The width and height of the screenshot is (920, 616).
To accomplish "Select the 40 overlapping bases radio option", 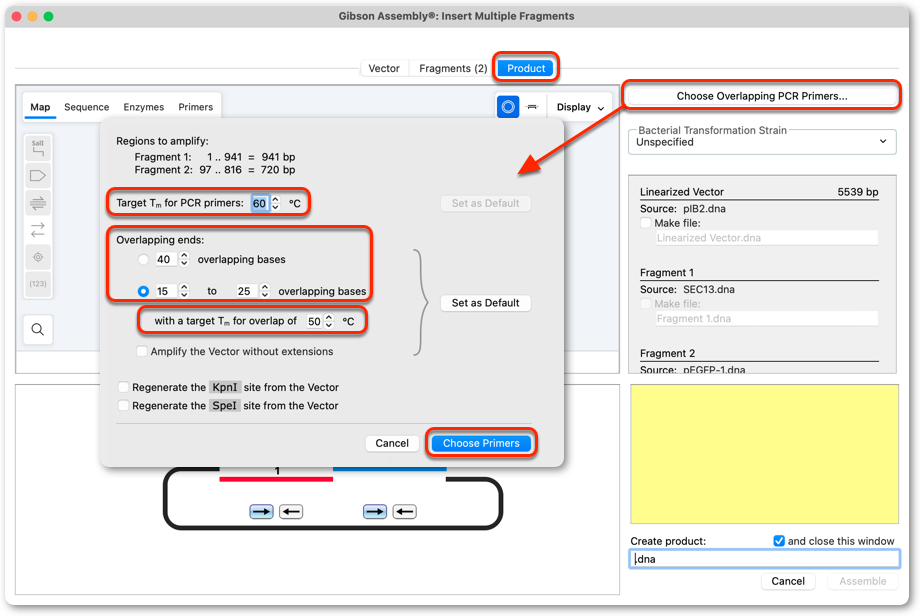I will (x=143, y=259).
